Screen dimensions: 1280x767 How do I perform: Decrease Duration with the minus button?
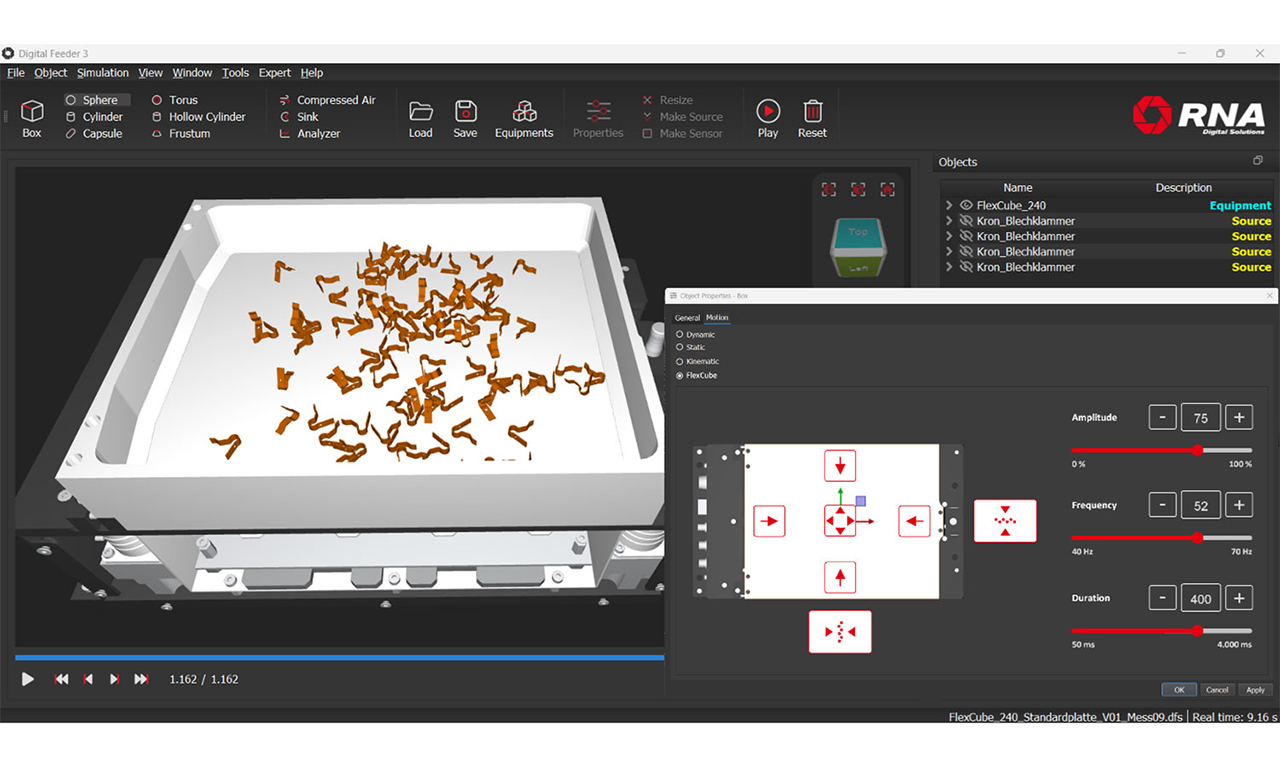pyautogui.click(x=1162, y=598)
